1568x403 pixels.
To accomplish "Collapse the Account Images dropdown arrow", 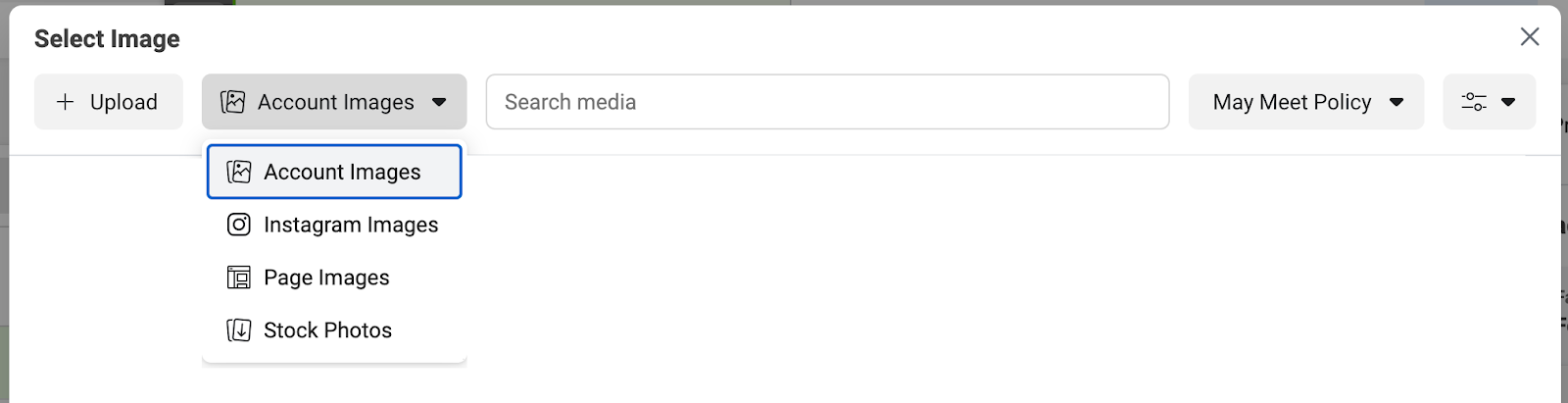I will click(x=439, y=102).
